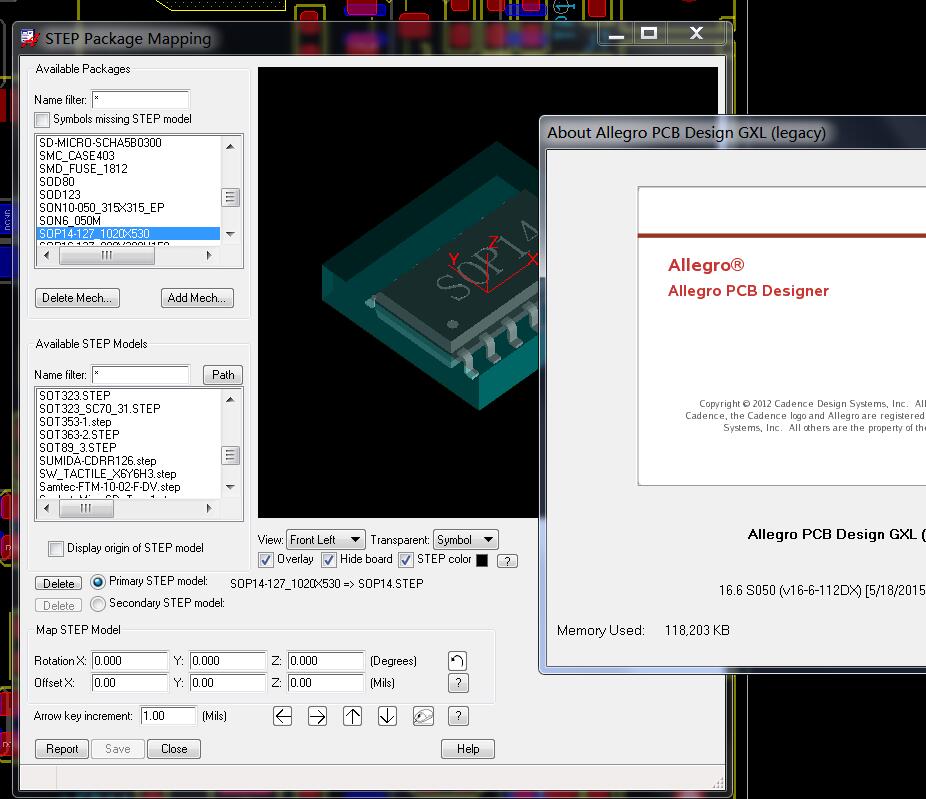This screenshot has width=926, height=799.
Task: Click the Add Mech... button
Action: (197, 298)
